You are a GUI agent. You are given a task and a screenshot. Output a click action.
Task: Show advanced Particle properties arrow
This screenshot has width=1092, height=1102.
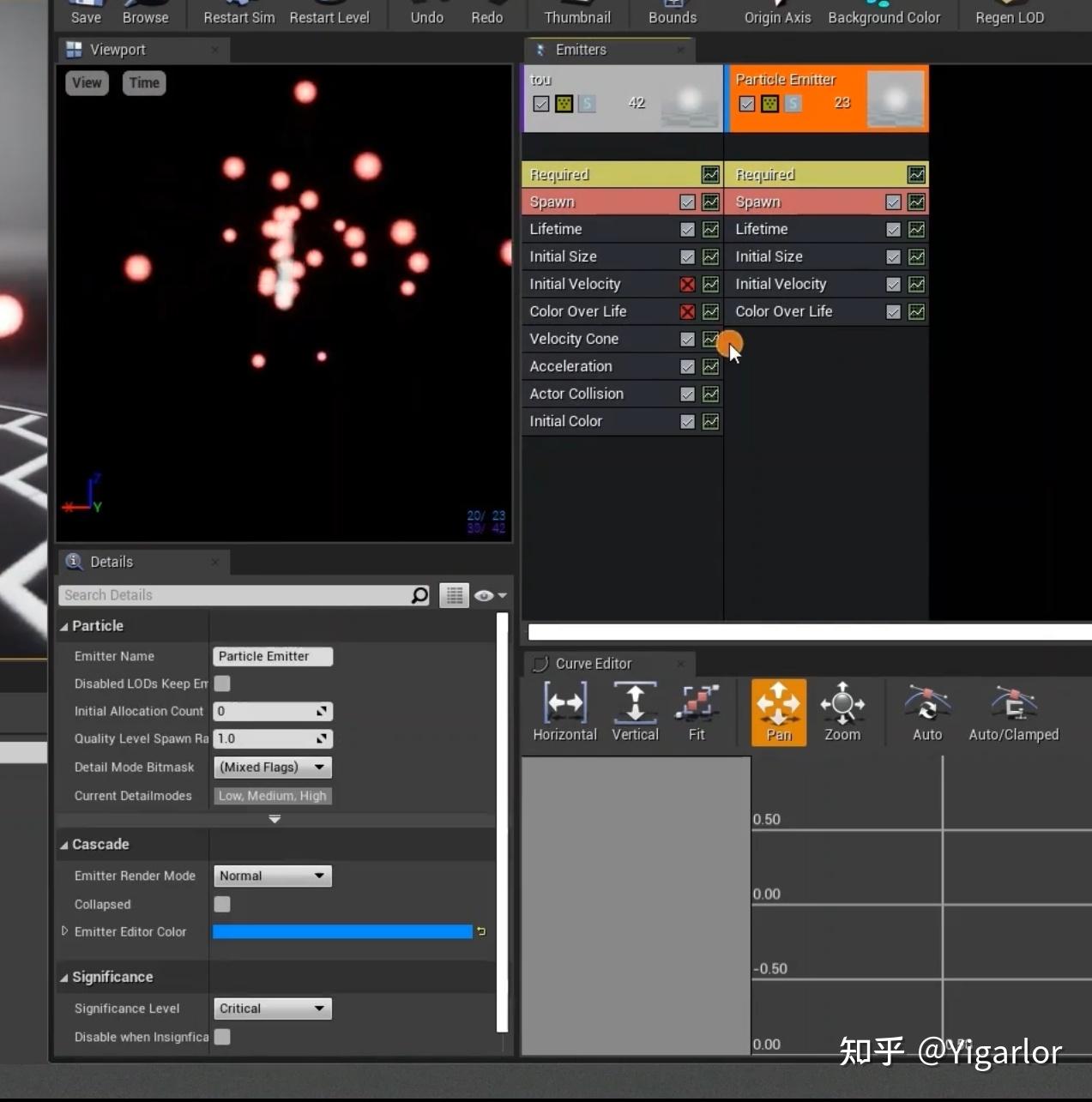click(275, 819)
